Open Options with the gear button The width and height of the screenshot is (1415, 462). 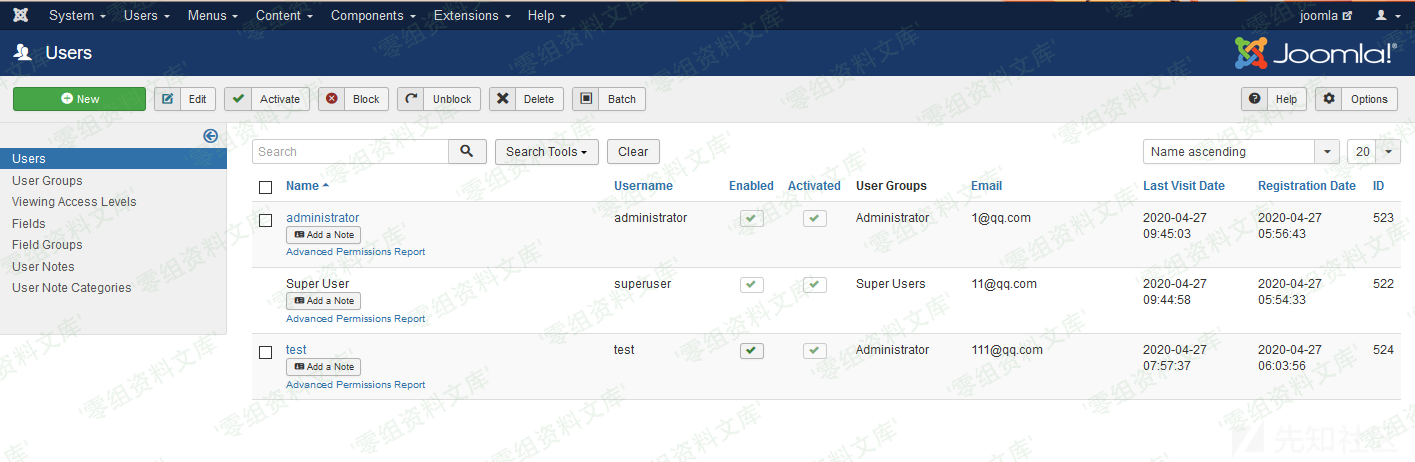click(1356, 99)
